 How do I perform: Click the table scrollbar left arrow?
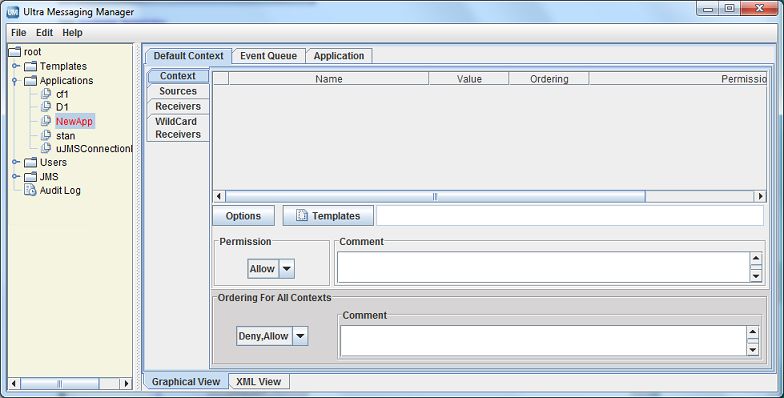click(219, 196)
